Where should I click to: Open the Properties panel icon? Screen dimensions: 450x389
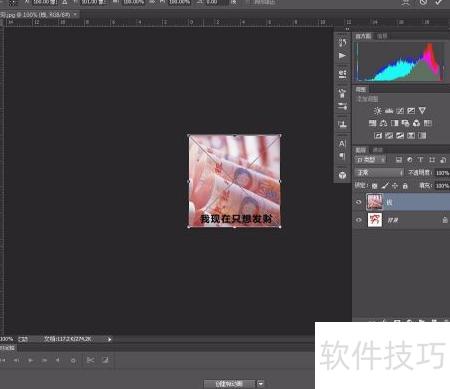coord(342,74)
